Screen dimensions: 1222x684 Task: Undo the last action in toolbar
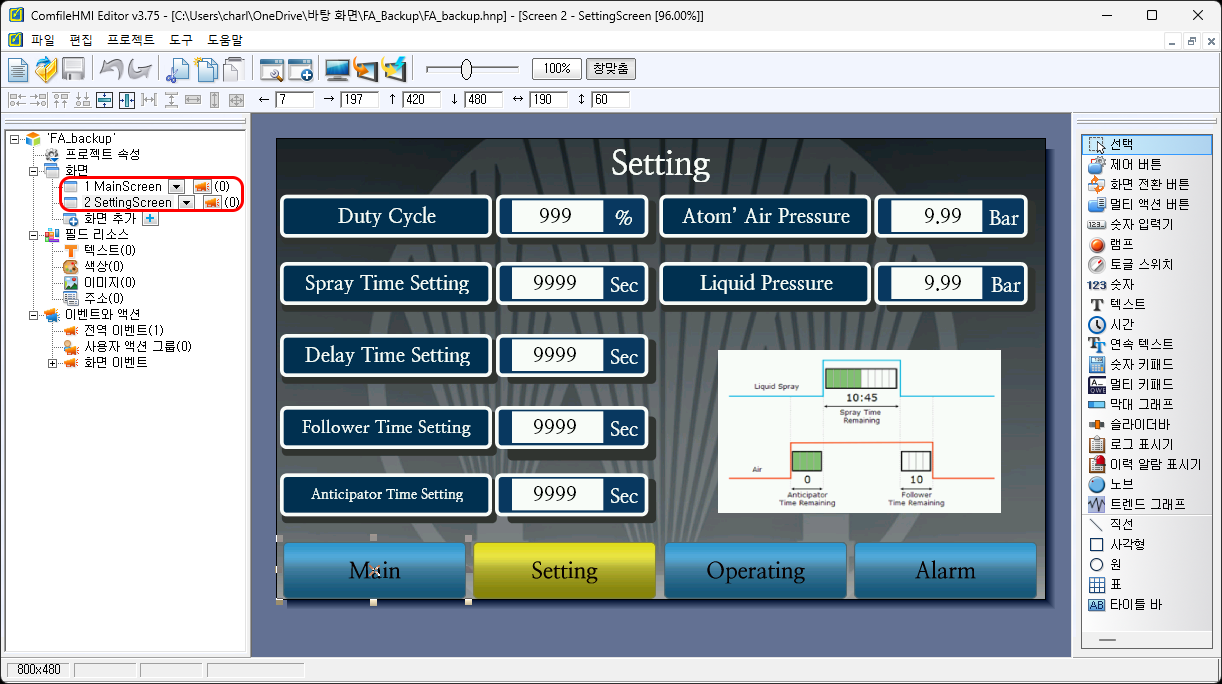click(x=111, y=69)
